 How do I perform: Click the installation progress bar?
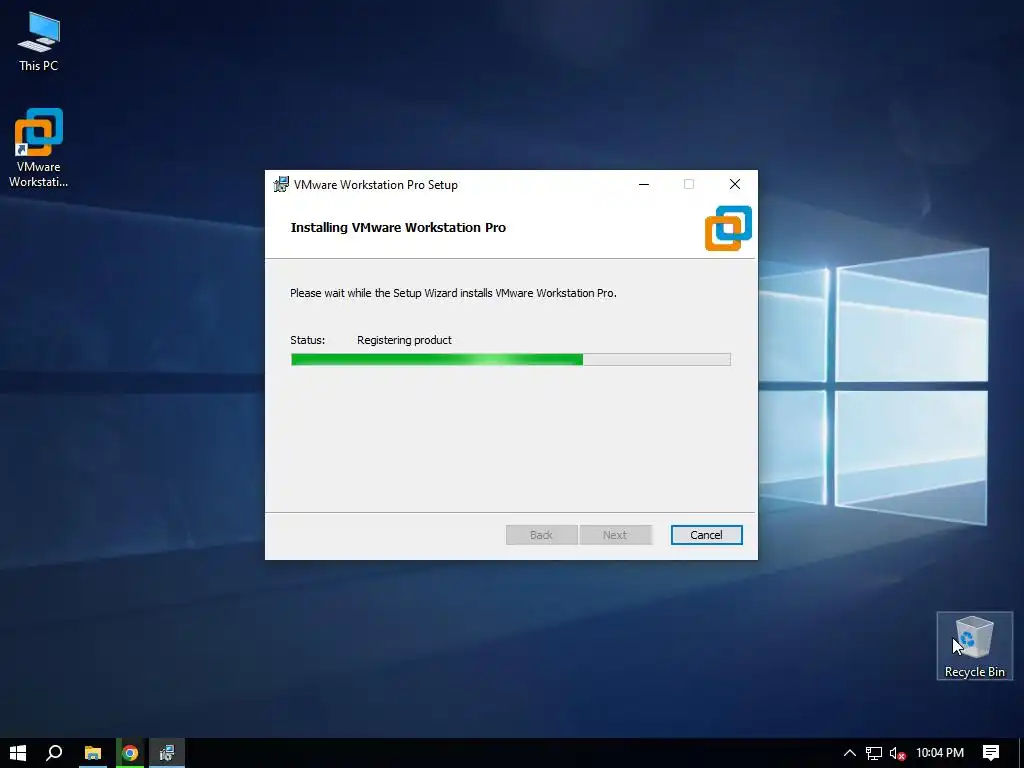511,359
